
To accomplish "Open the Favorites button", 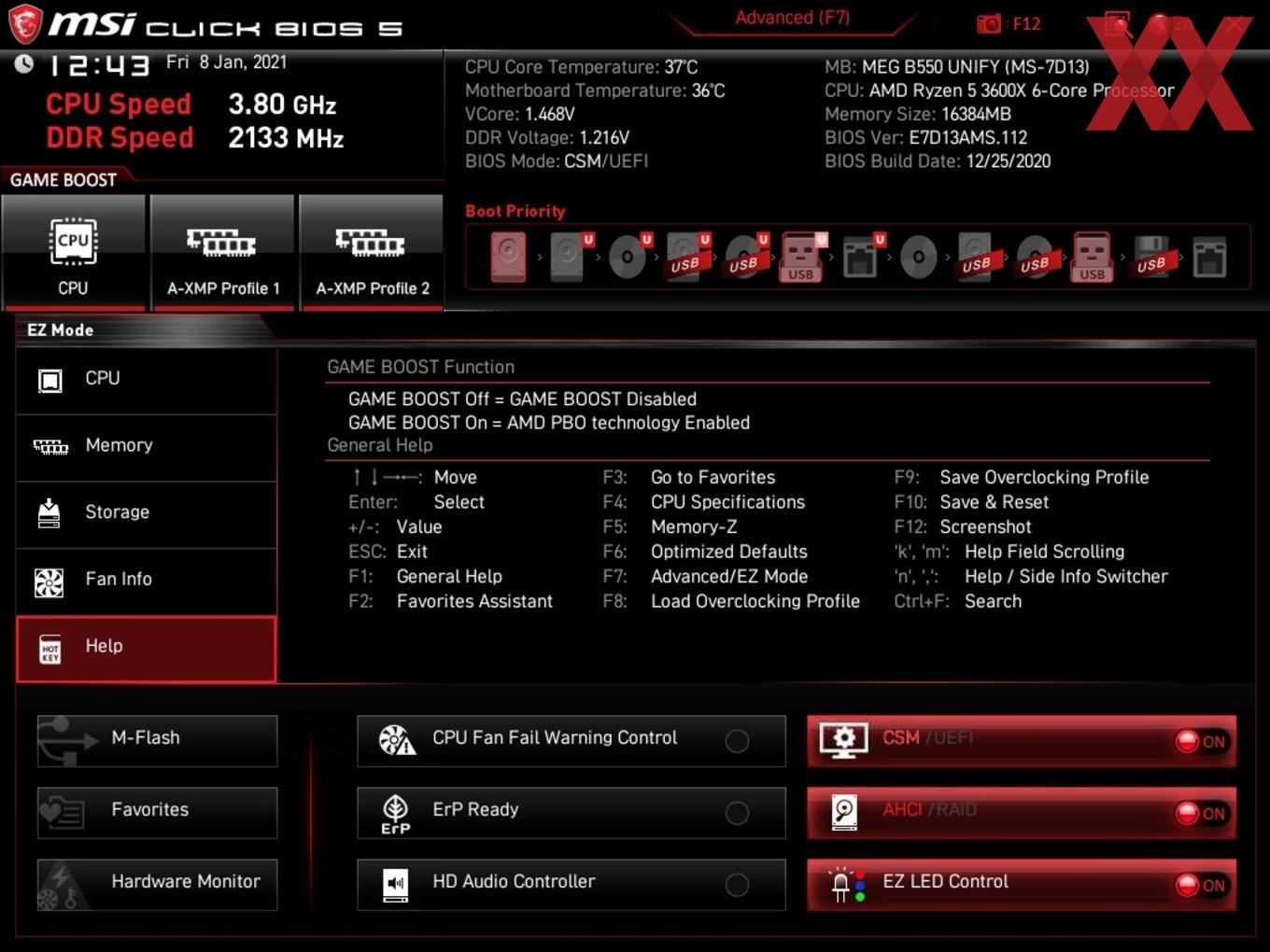I will click(157, 813).
